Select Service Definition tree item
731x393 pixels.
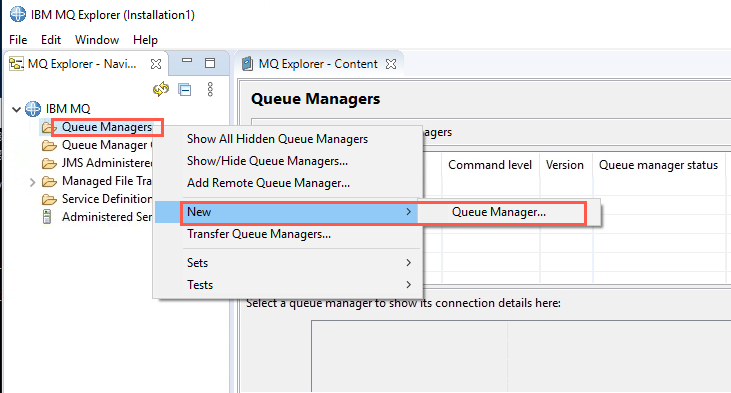coord(107,199)
